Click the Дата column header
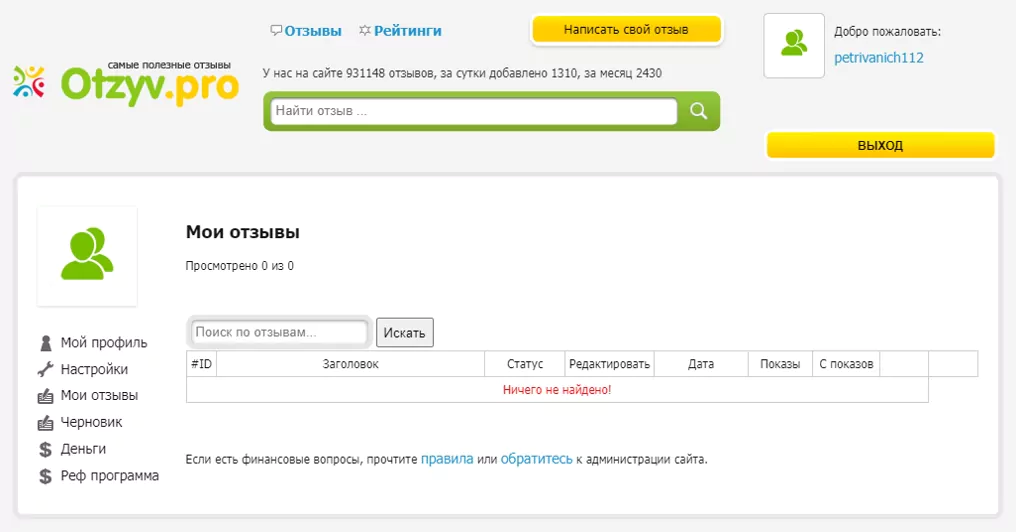Viewport: 1016px width, 532px height. point(701,364)
